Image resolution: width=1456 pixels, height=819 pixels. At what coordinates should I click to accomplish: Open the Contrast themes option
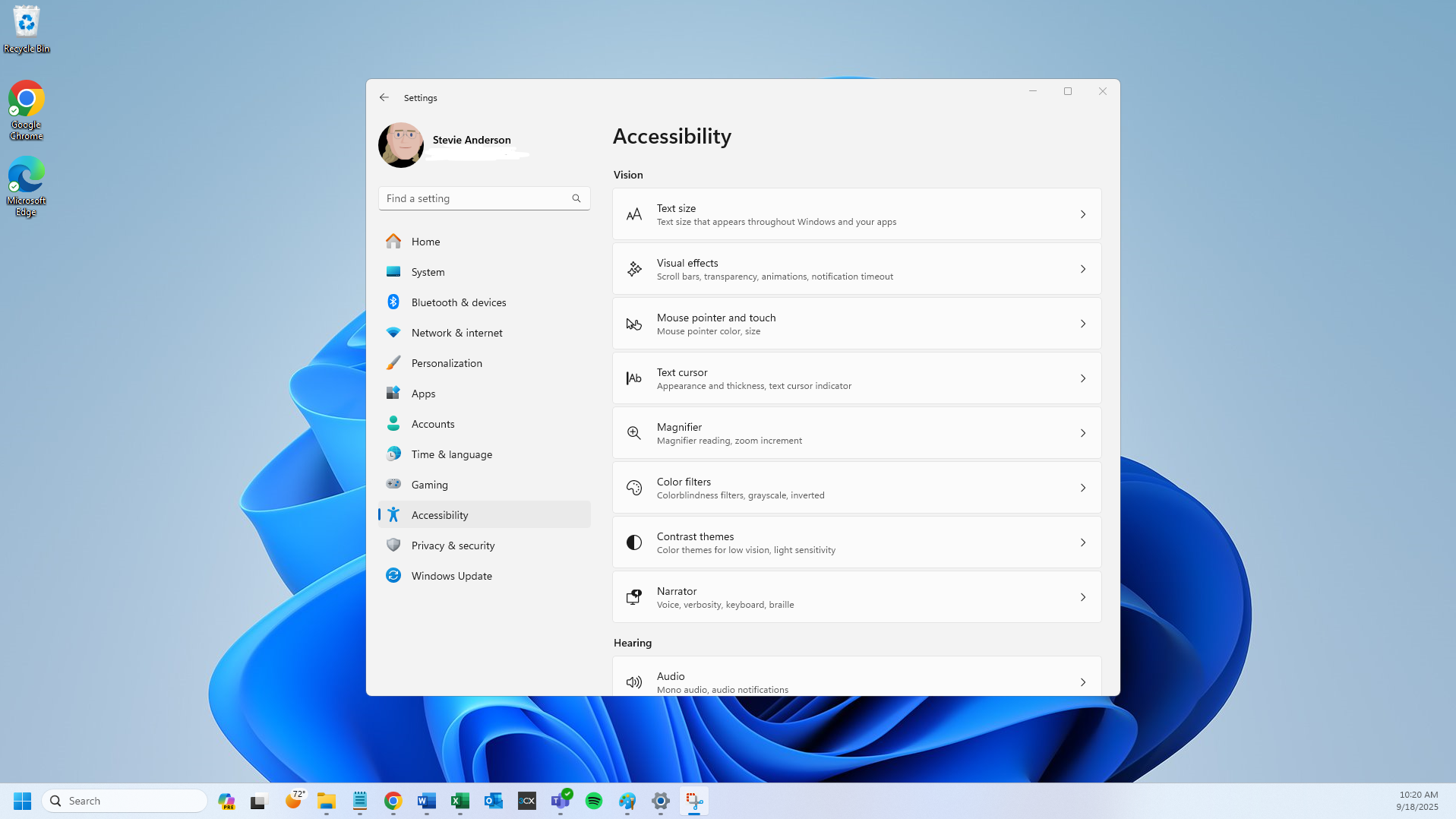coord(857,542)
